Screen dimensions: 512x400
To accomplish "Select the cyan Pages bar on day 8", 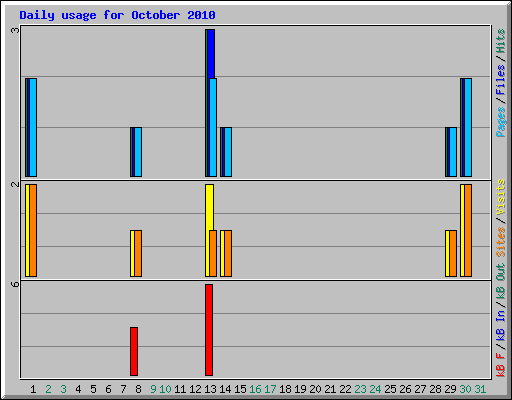I will pyautogui.click(x=138, y=152).
